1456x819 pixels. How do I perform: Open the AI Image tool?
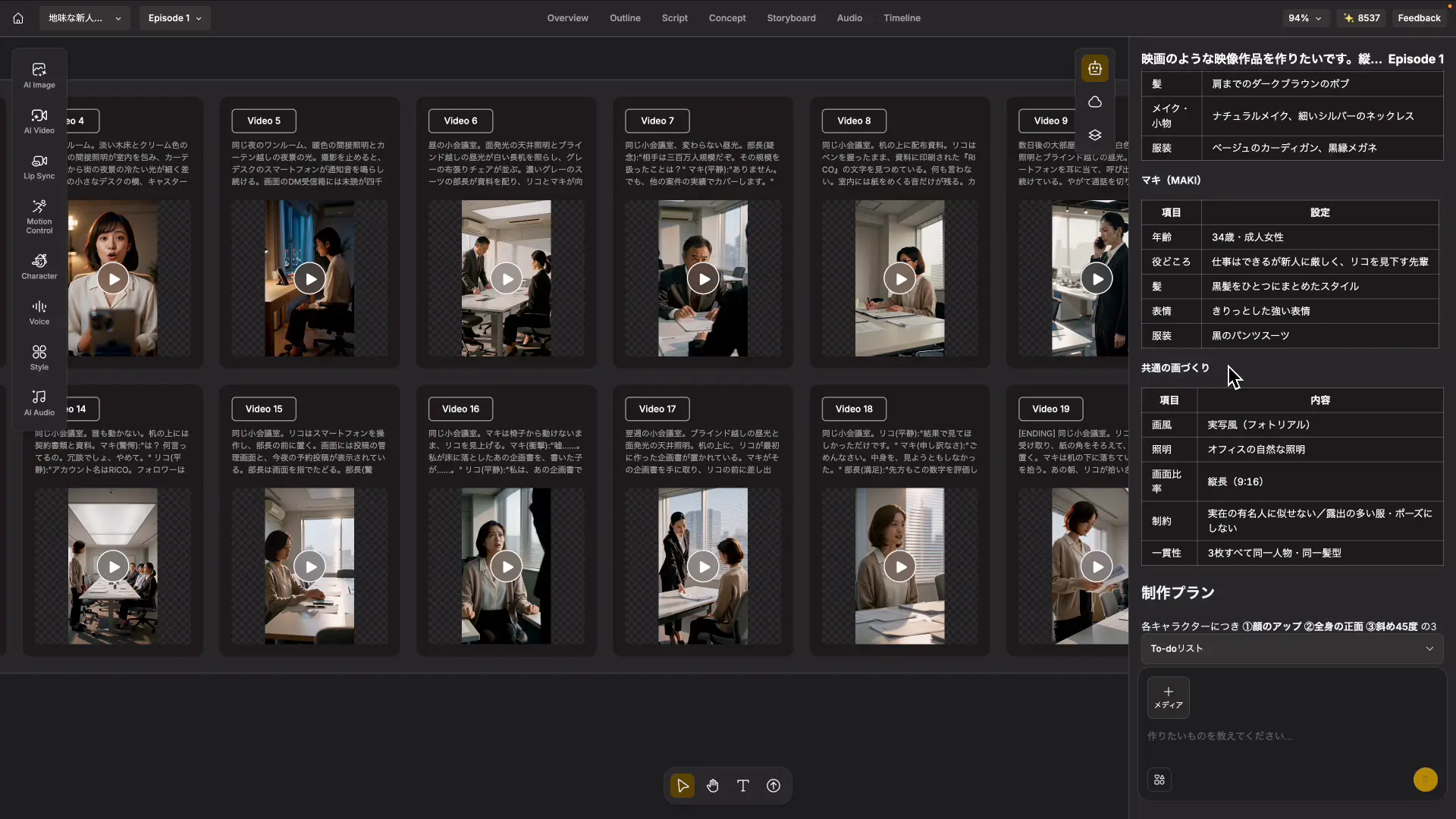coord(39,75)
